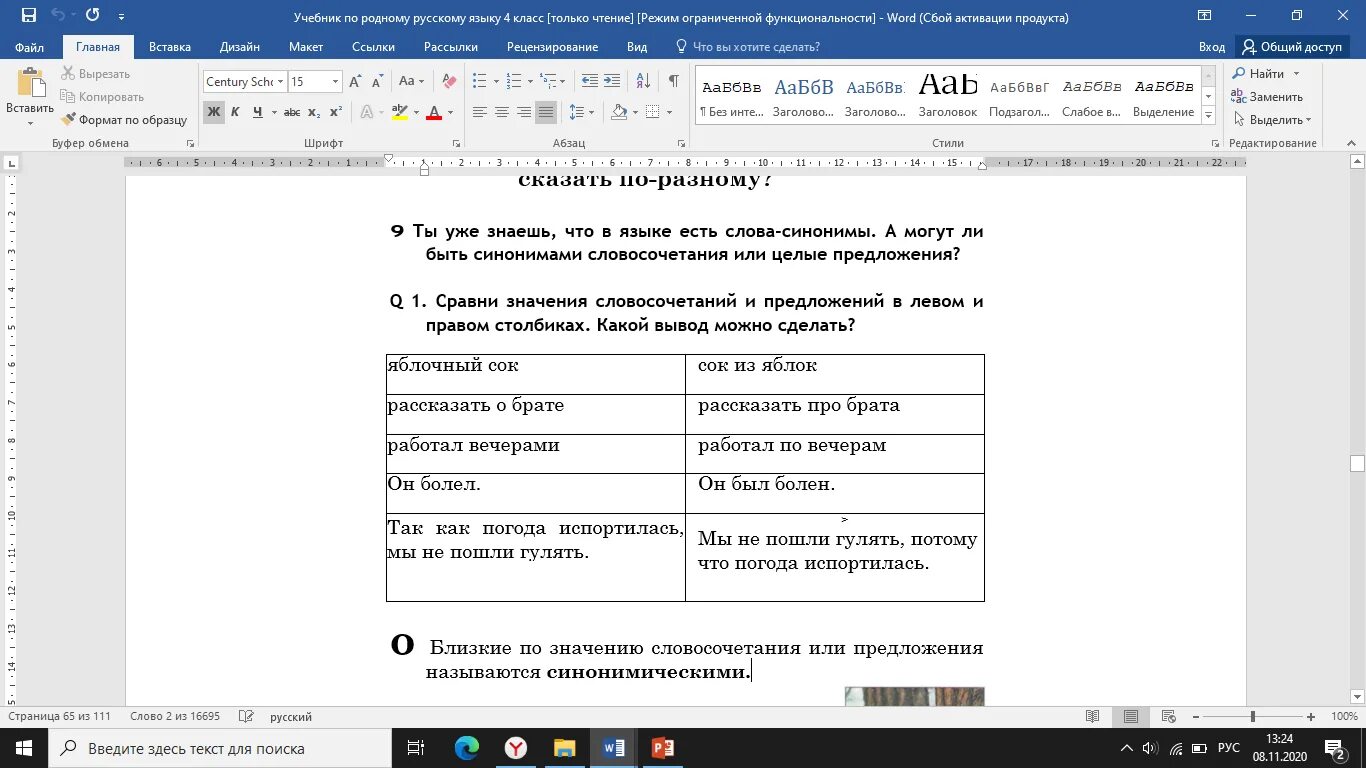The width and height of the screenshot is (1366, 768).
Task: Toggle bold Ж formatting
Action: pos(214,112)
